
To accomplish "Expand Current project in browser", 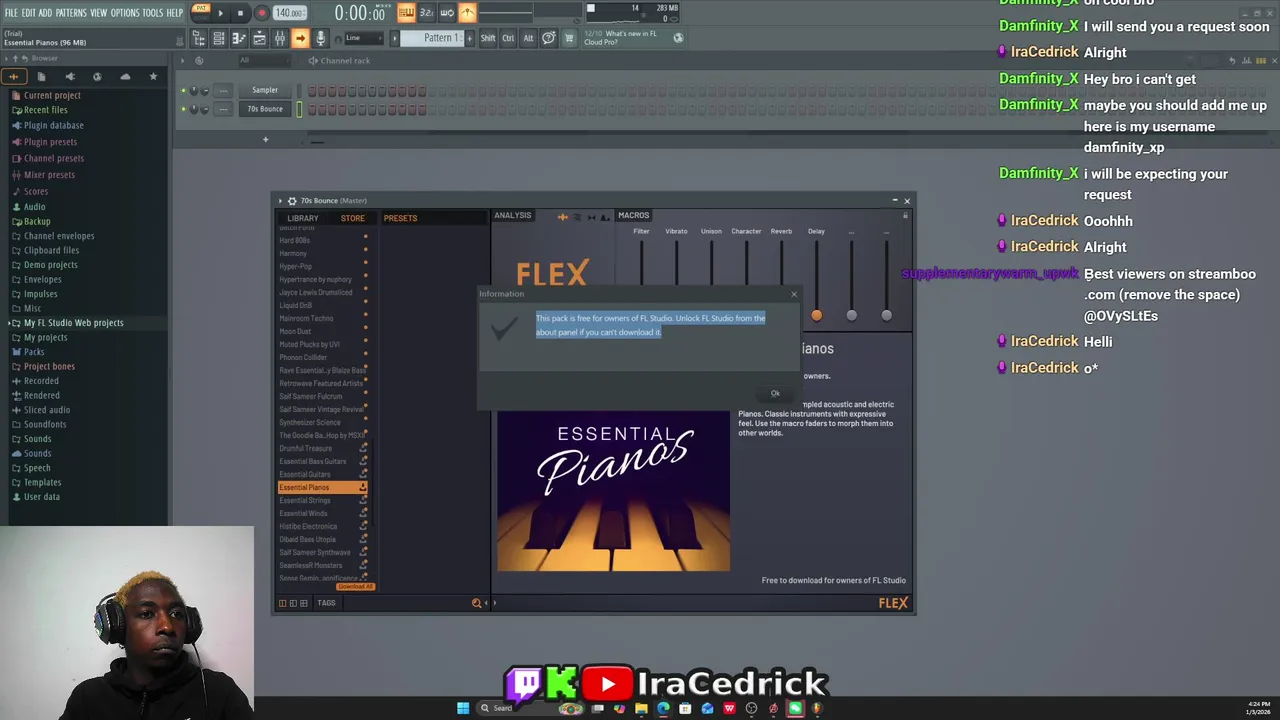I will pos(52,96).
